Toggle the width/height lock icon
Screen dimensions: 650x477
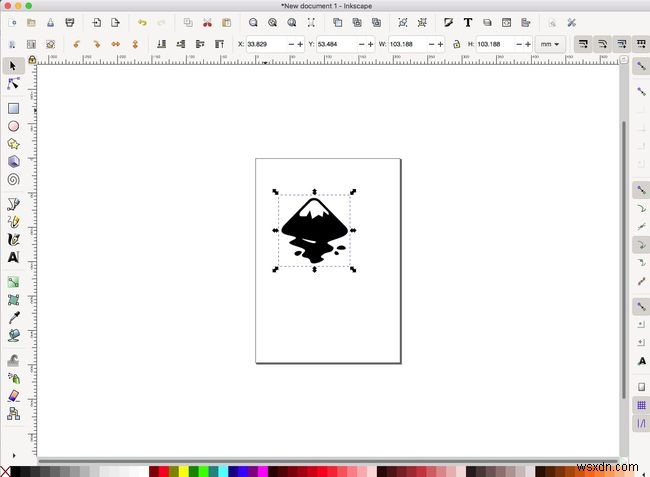pos(456,44)
